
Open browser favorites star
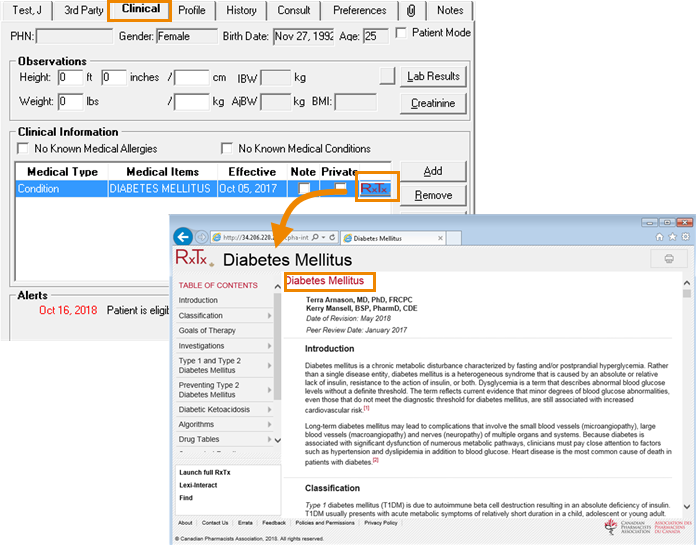(x=672, y=237)
